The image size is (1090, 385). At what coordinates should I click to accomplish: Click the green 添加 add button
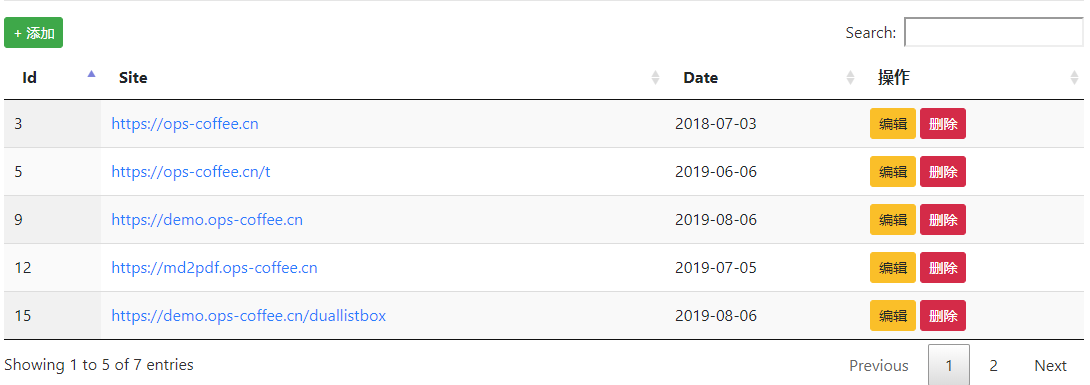click(x=33, y=33)
